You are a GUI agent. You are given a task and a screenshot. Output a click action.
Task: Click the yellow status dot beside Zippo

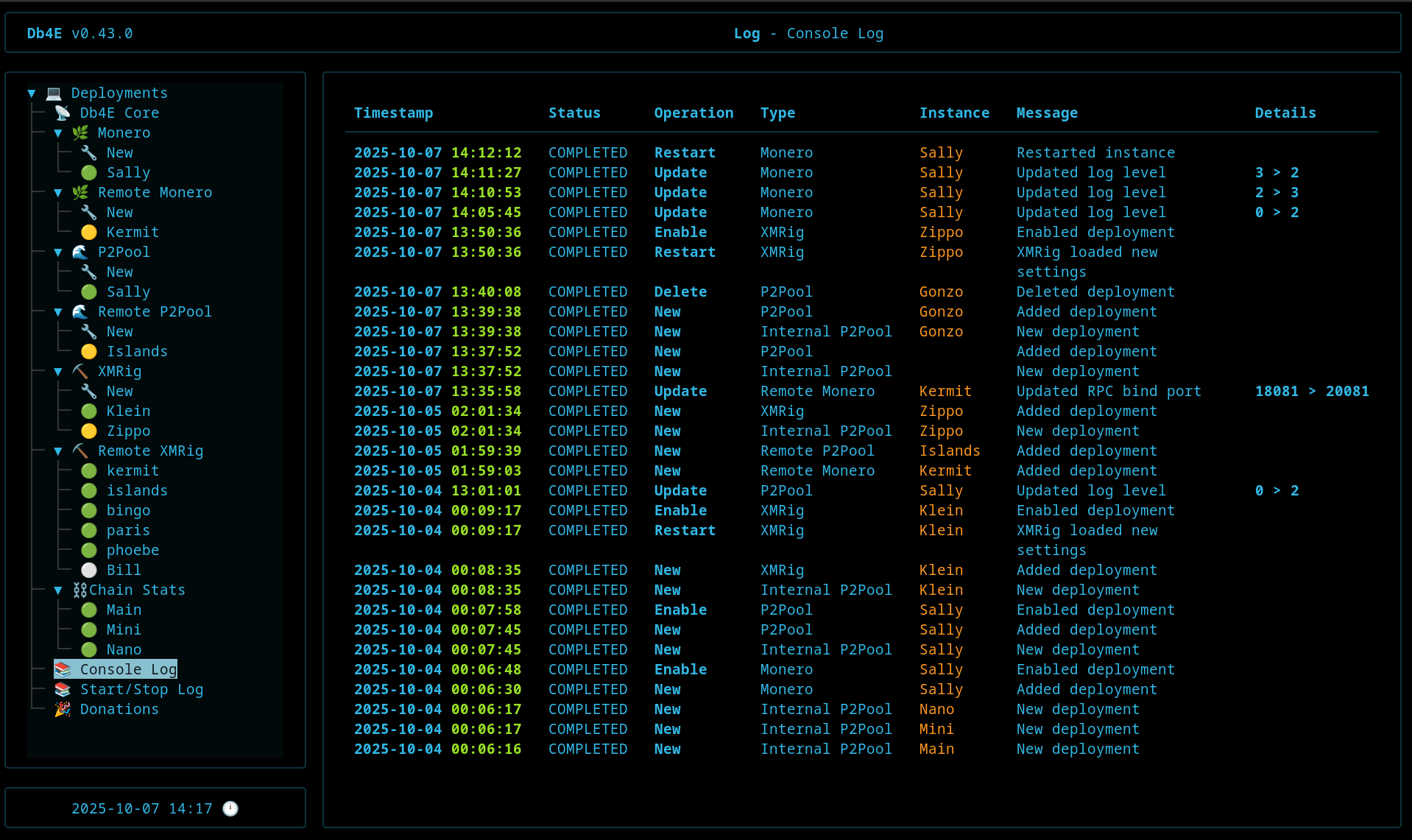[89, 431]
